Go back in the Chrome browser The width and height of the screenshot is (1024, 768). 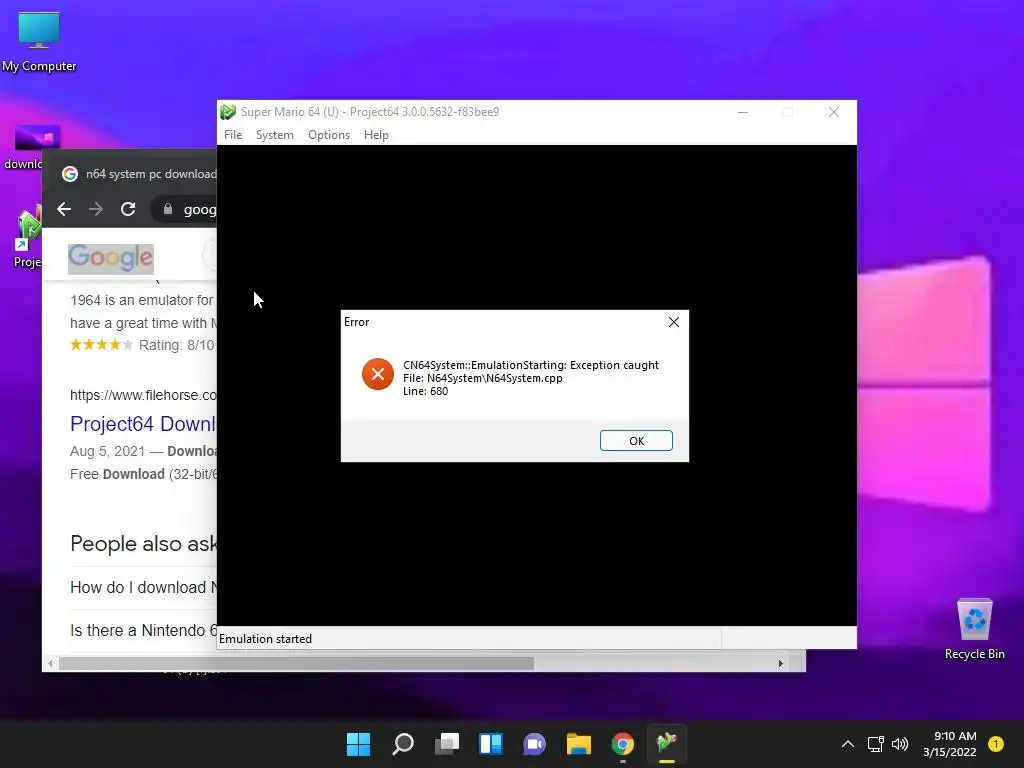click(64, 209)
